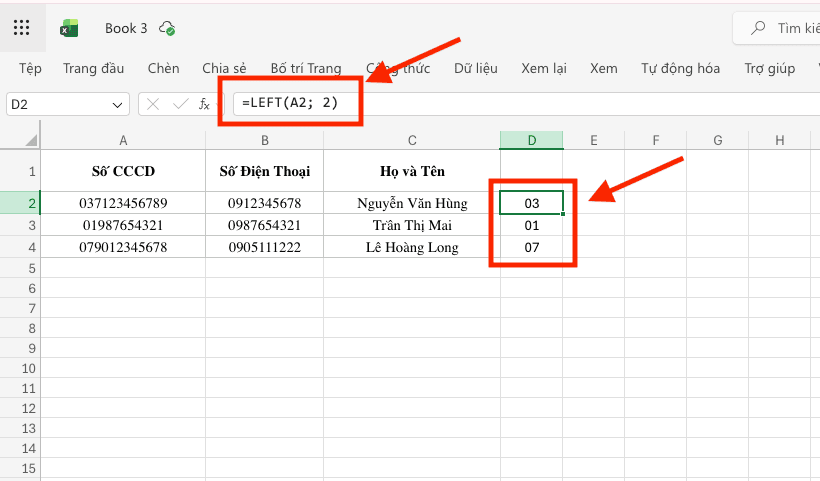The width and height of the screenshot is (820, 481).
Task: Click in the Tìm kiếm search box
Action: [779, 28]
